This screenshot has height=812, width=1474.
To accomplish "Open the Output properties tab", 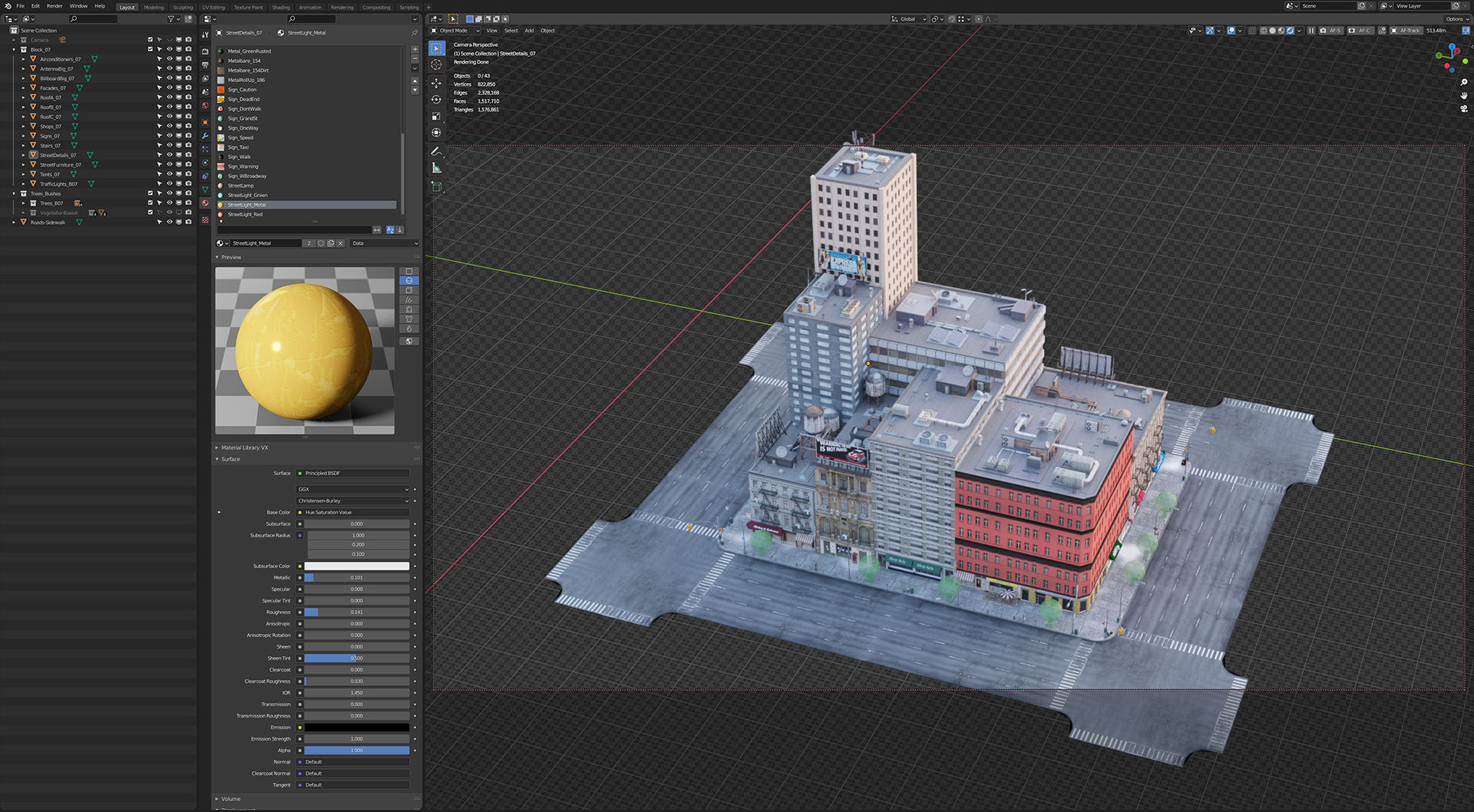I will [x=205, y=65].
